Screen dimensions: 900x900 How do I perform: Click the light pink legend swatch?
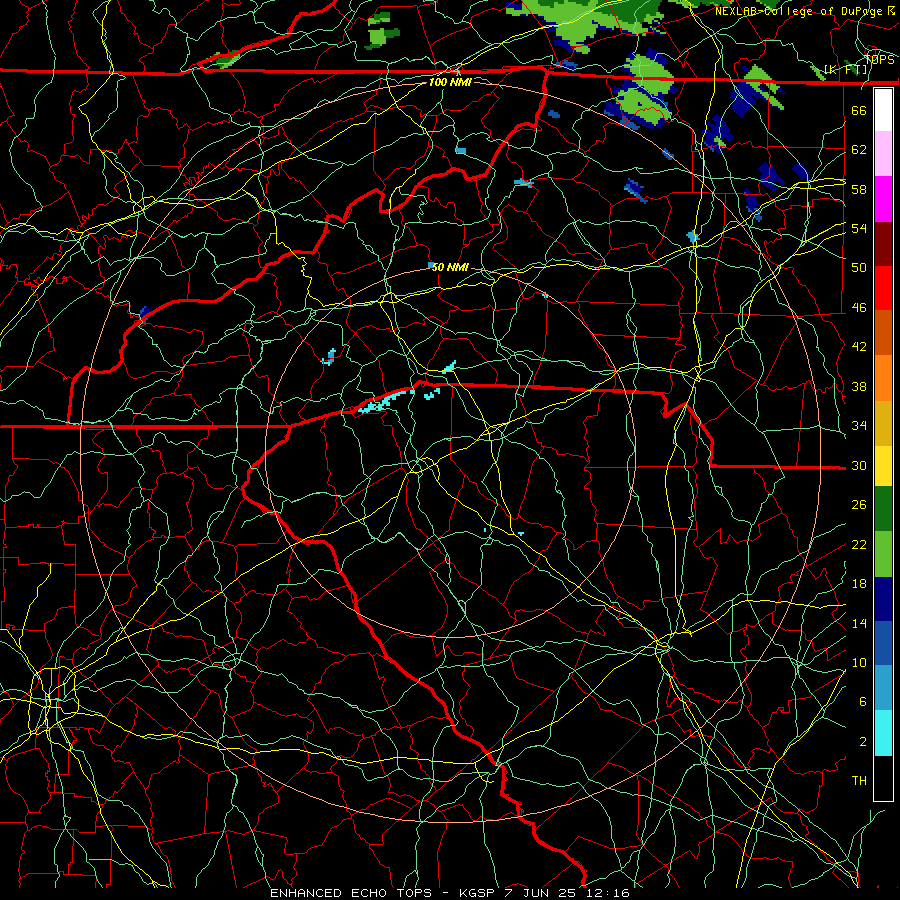click(x=883, y=154)
